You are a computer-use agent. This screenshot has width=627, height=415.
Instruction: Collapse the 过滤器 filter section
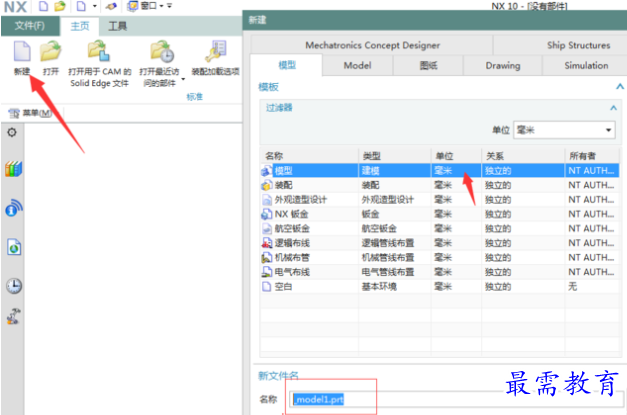[x=613, y=108]
